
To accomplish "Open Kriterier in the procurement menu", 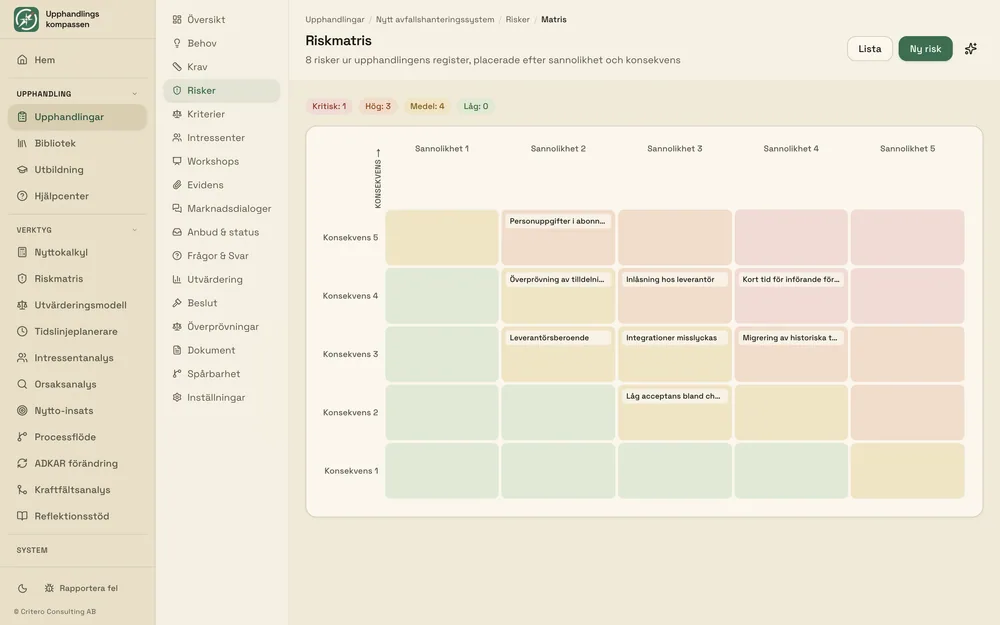I will 221,114.
